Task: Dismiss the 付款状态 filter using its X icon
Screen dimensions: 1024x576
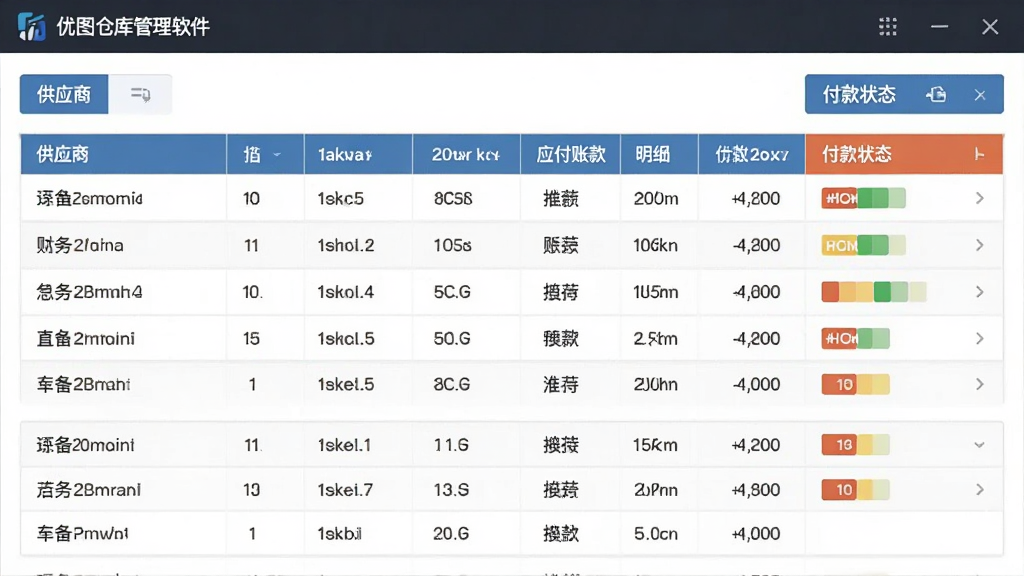Action: [x=980, y=95]
